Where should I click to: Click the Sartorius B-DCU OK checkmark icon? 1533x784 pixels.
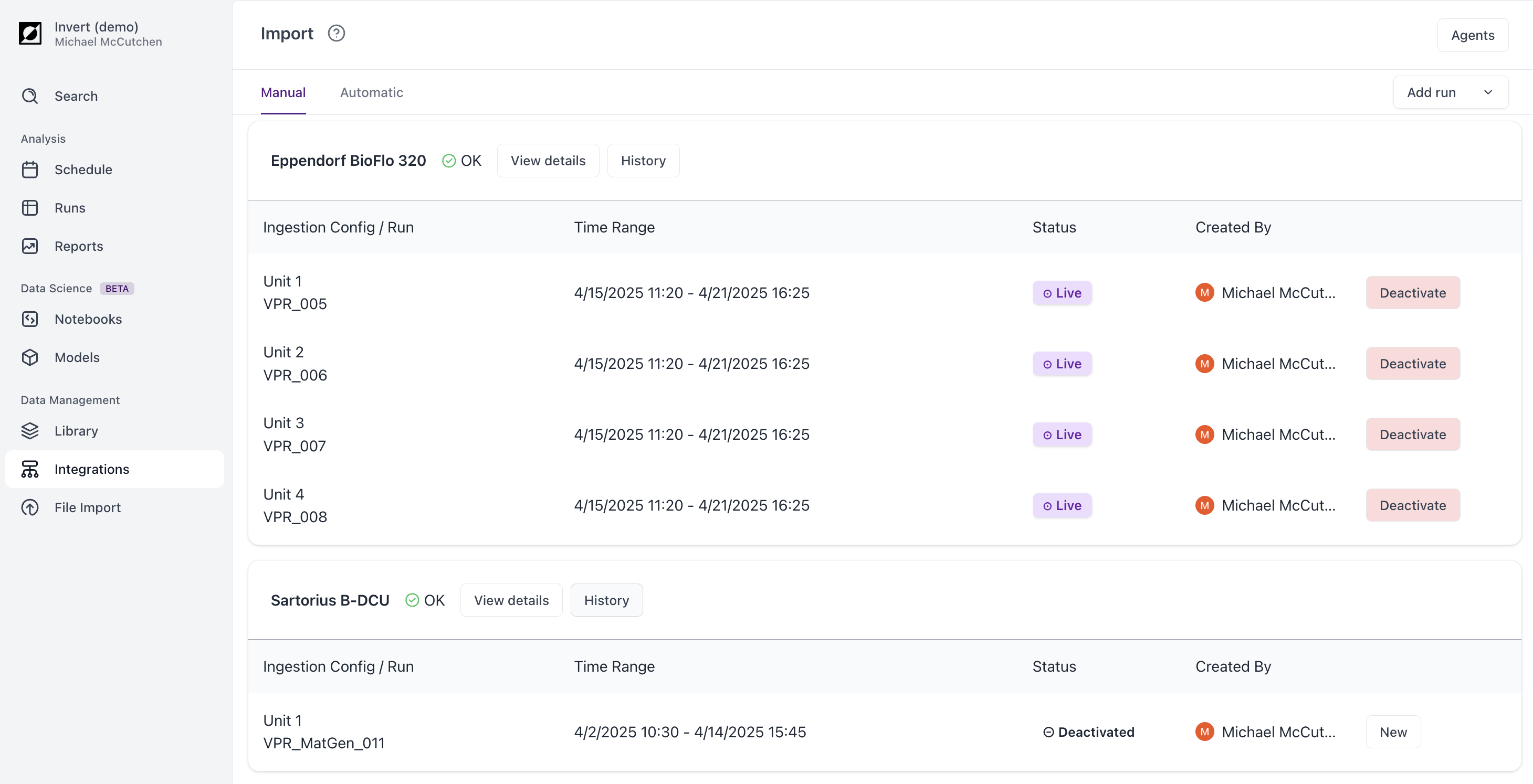(x=412, y=600)
